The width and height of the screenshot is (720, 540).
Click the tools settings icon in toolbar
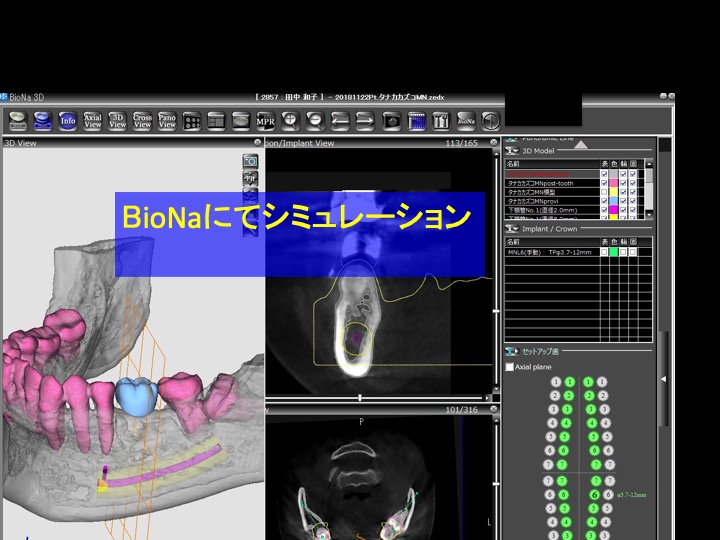pos(441,121)
